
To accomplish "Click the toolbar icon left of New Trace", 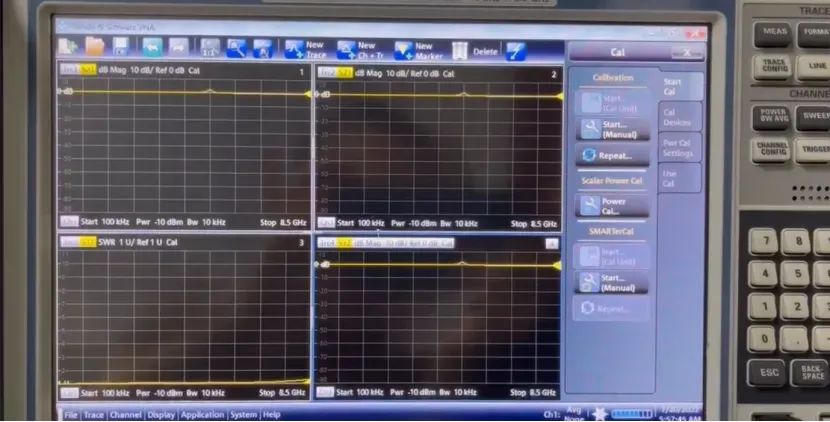I will tap(263, 49).
